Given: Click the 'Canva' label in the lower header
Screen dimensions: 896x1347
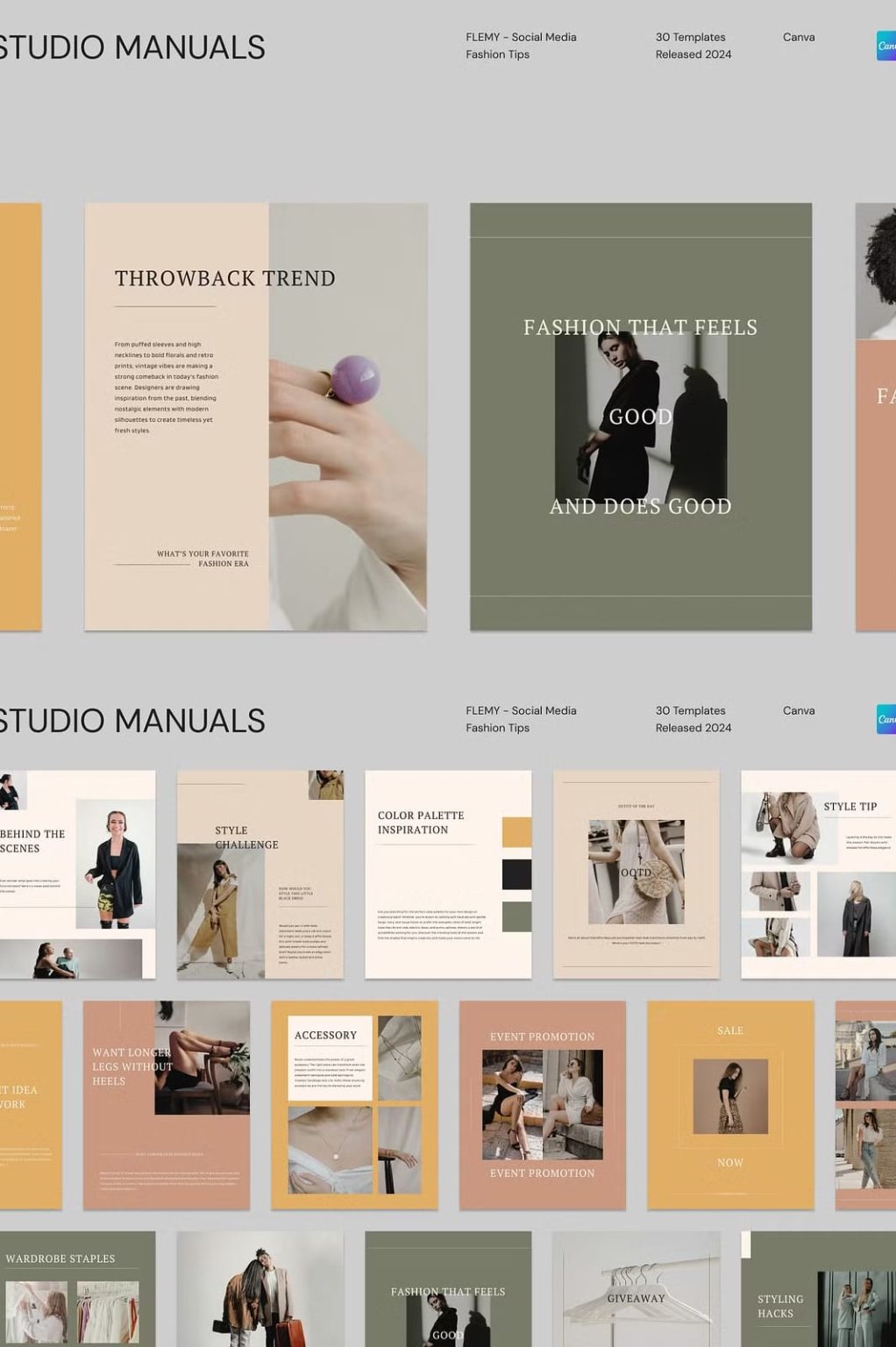Looking at the screenshot, I should [799, 710].
